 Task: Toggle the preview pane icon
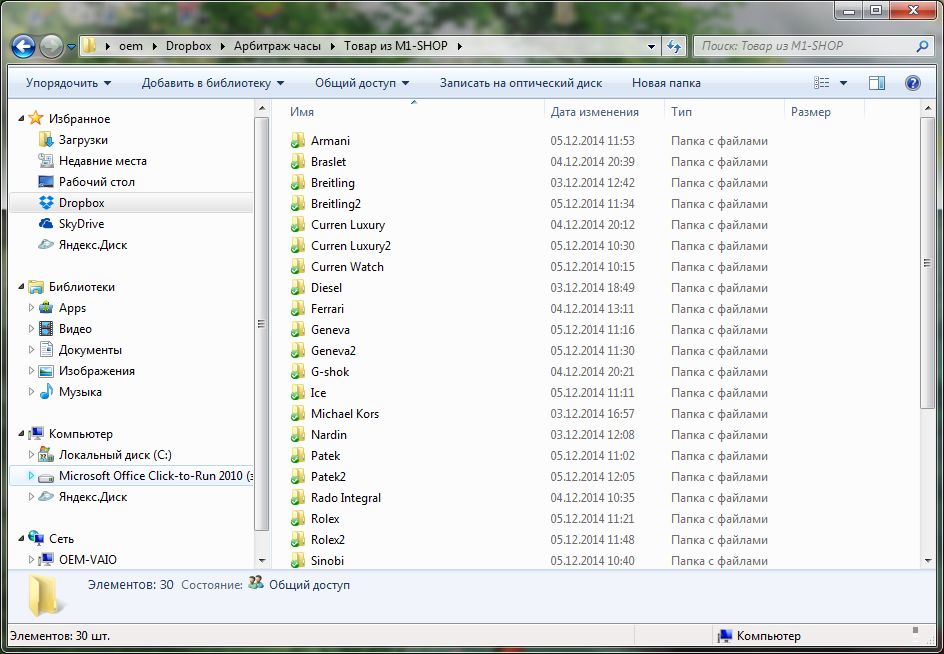point(877,83)
